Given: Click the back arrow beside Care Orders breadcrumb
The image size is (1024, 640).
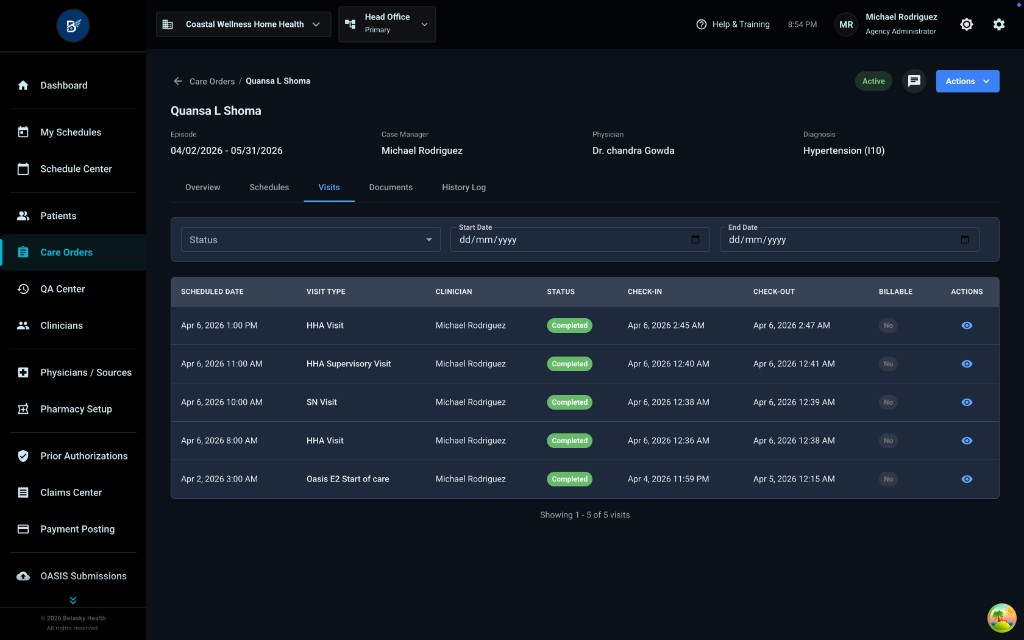Looking at the screenshot, I should tap(178, 81).
